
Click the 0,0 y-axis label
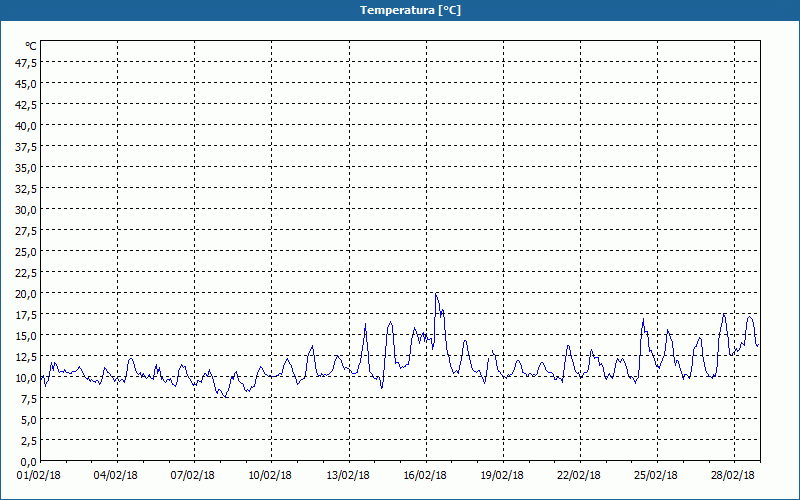pyautogui.click(x=29, y=462)
